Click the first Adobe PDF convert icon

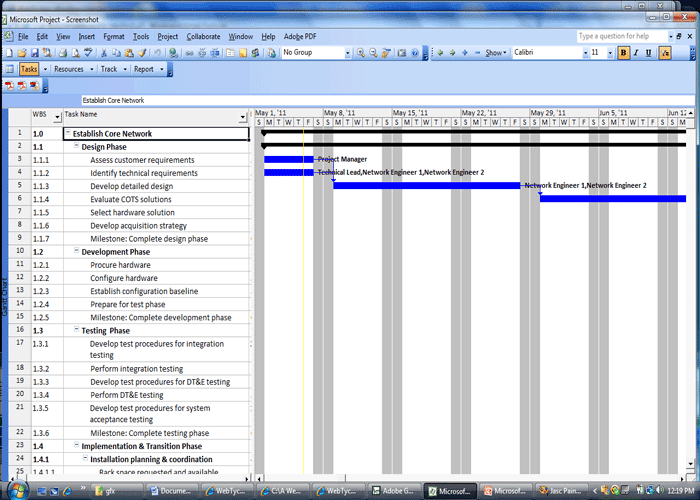[9, 86]
